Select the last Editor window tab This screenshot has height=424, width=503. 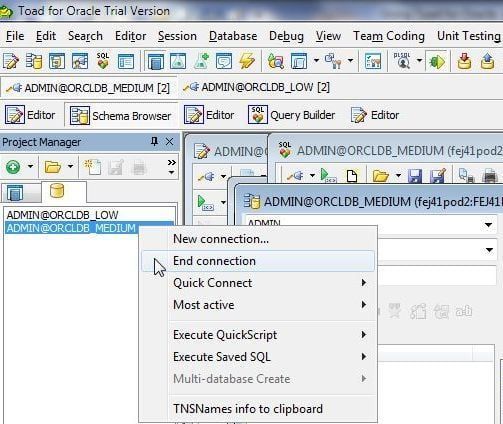pos(375,115)
